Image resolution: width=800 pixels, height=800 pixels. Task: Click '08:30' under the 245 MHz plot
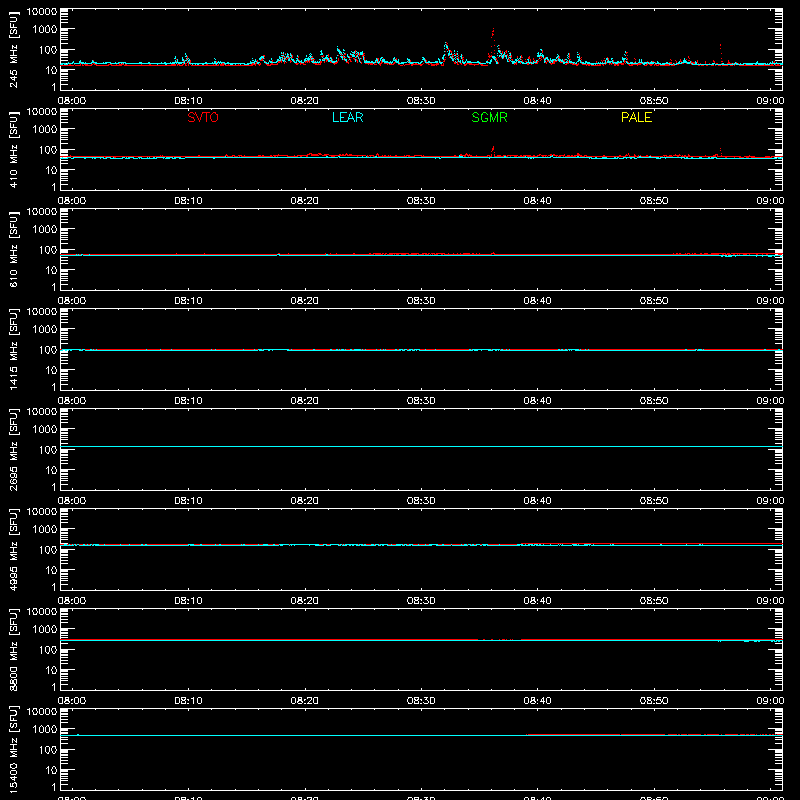click(421, 101)
